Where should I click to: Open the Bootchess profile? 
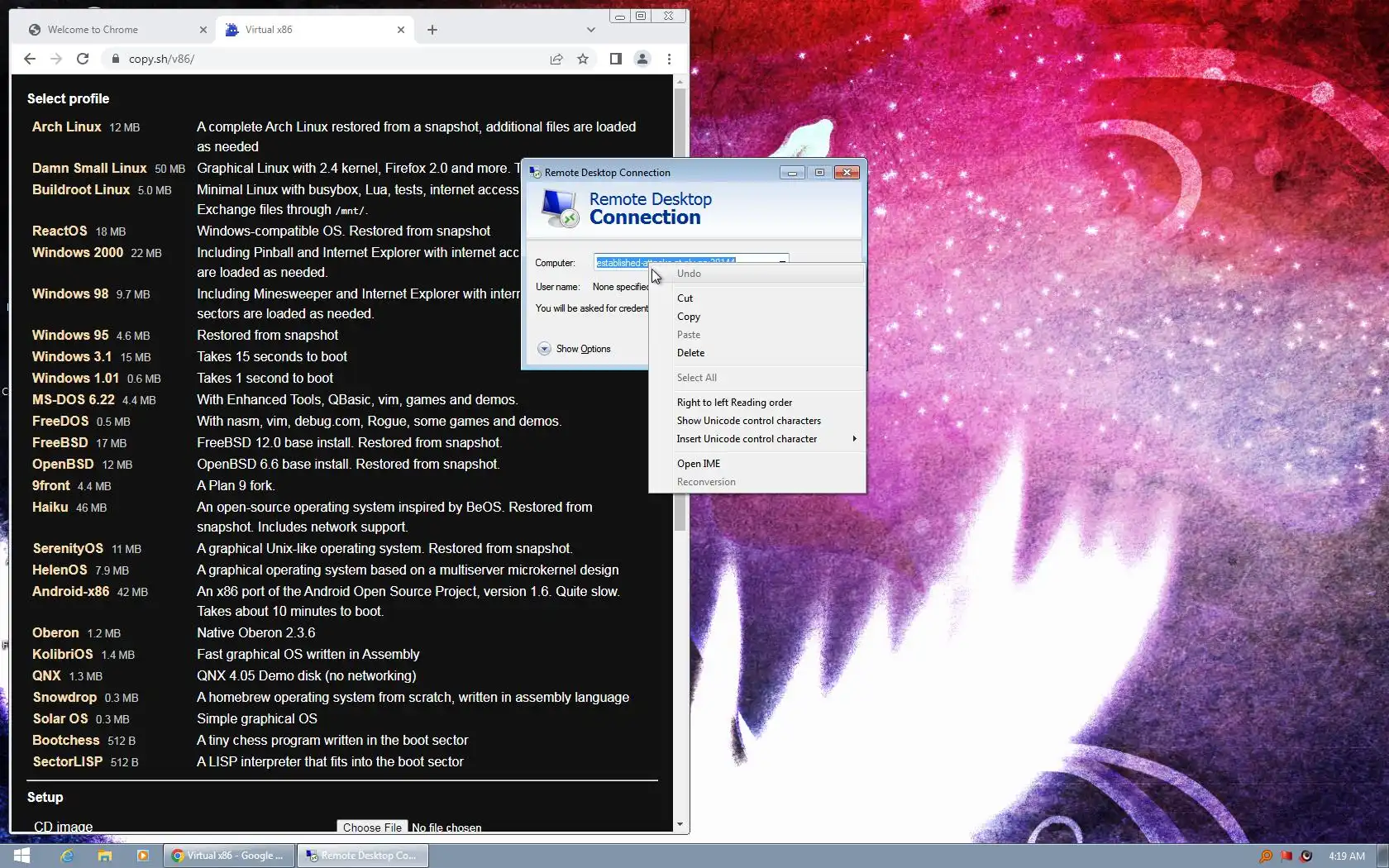click(66, 740)
